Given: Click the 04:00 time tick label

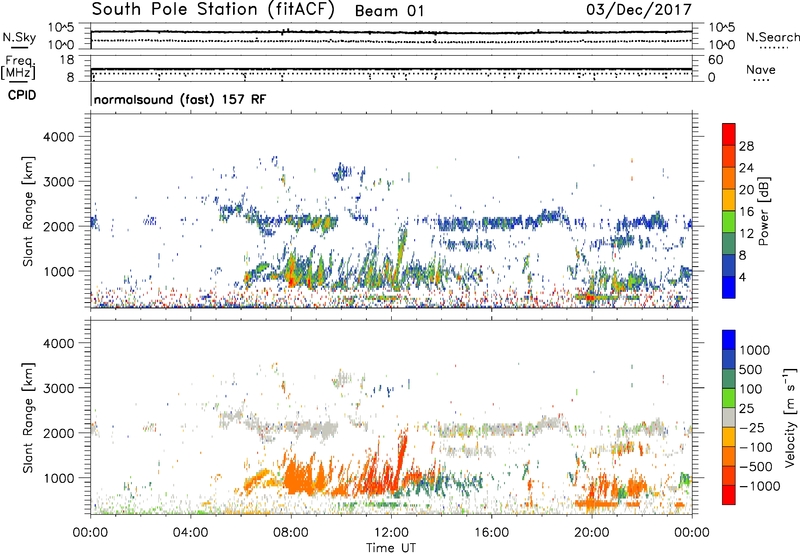Looking at the screenshot, I should tap(190, 532).
